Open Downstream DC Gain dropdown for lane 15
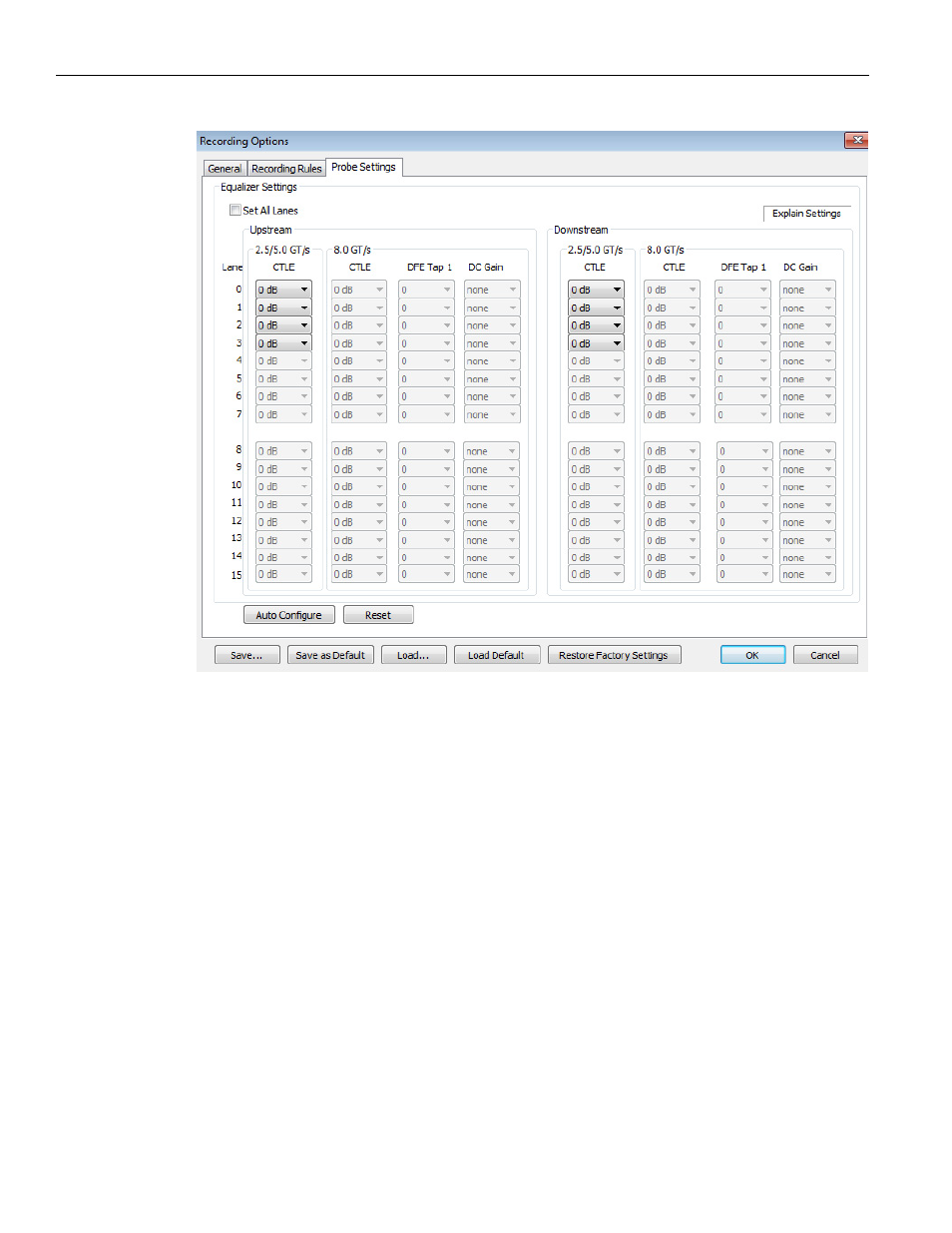This screenshot has width=952, height=1233. 807,574
